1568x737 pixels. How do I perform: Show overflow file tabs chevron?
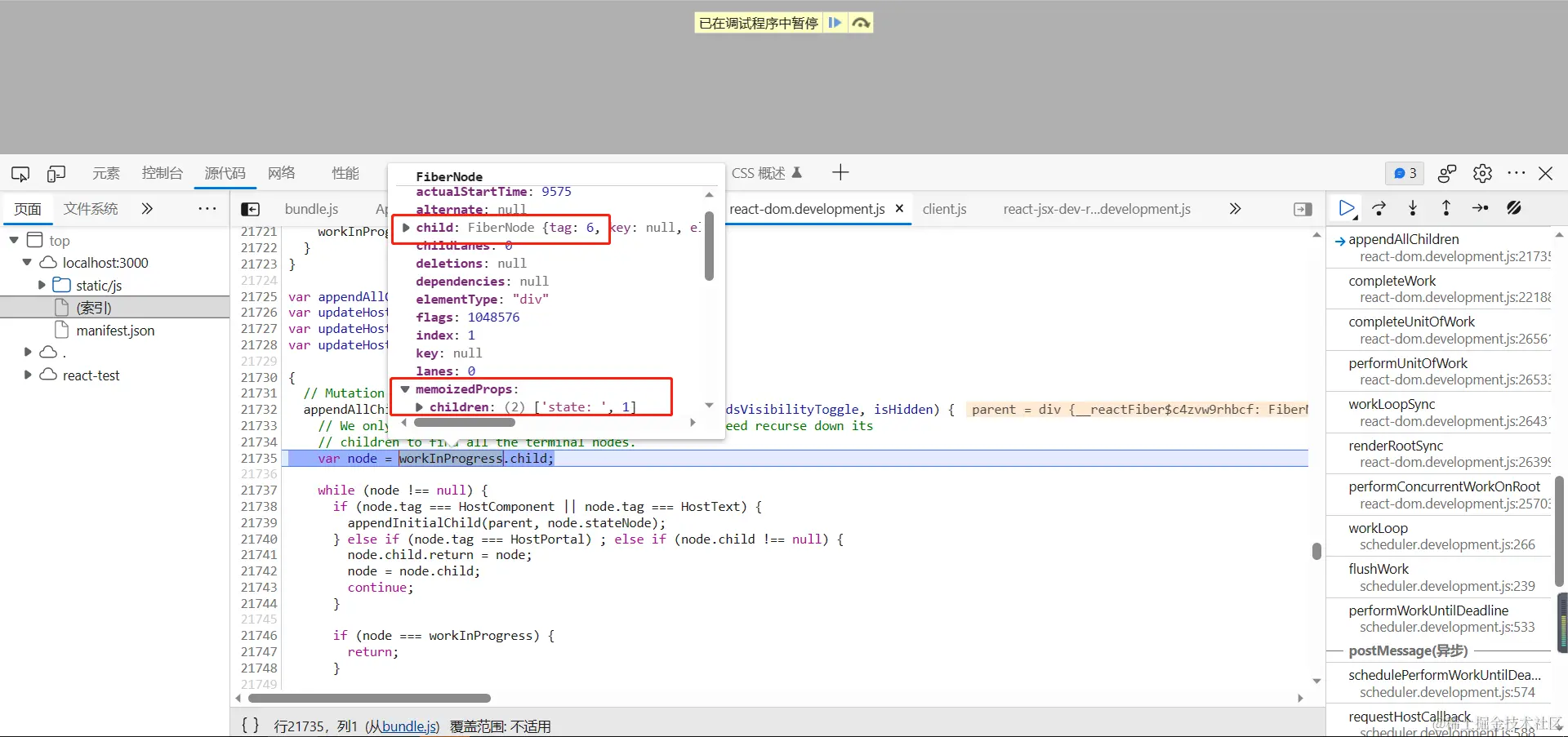(1235, 209)
